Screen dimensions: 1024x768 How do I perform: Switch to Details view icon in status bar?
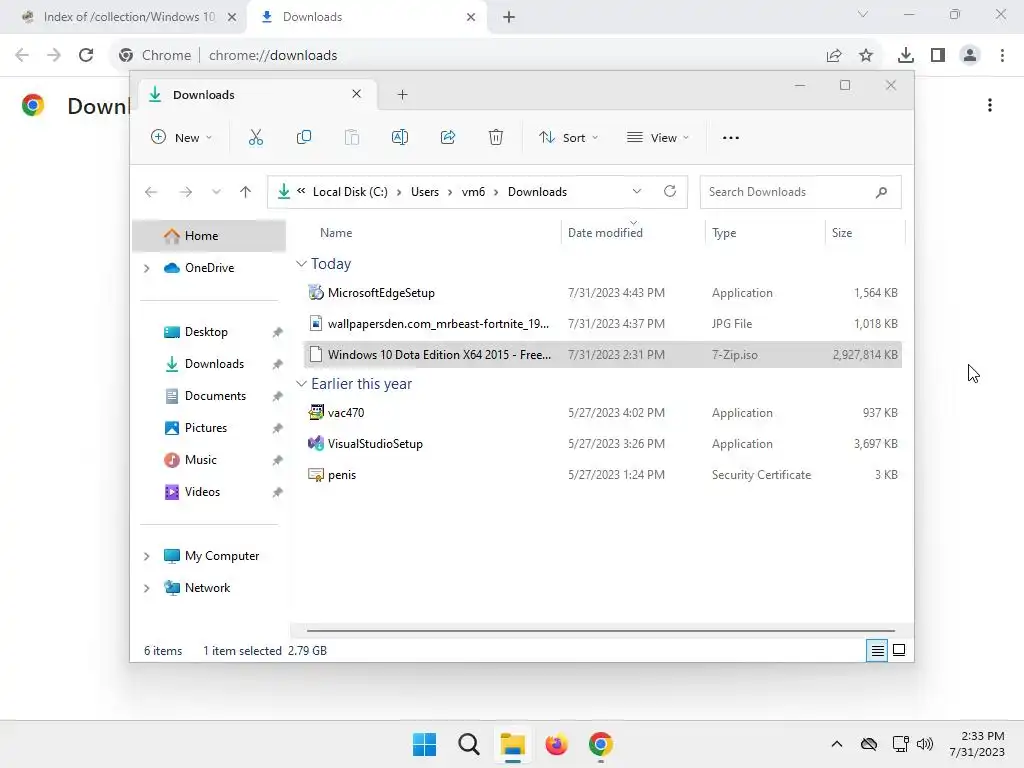(877, 650)
